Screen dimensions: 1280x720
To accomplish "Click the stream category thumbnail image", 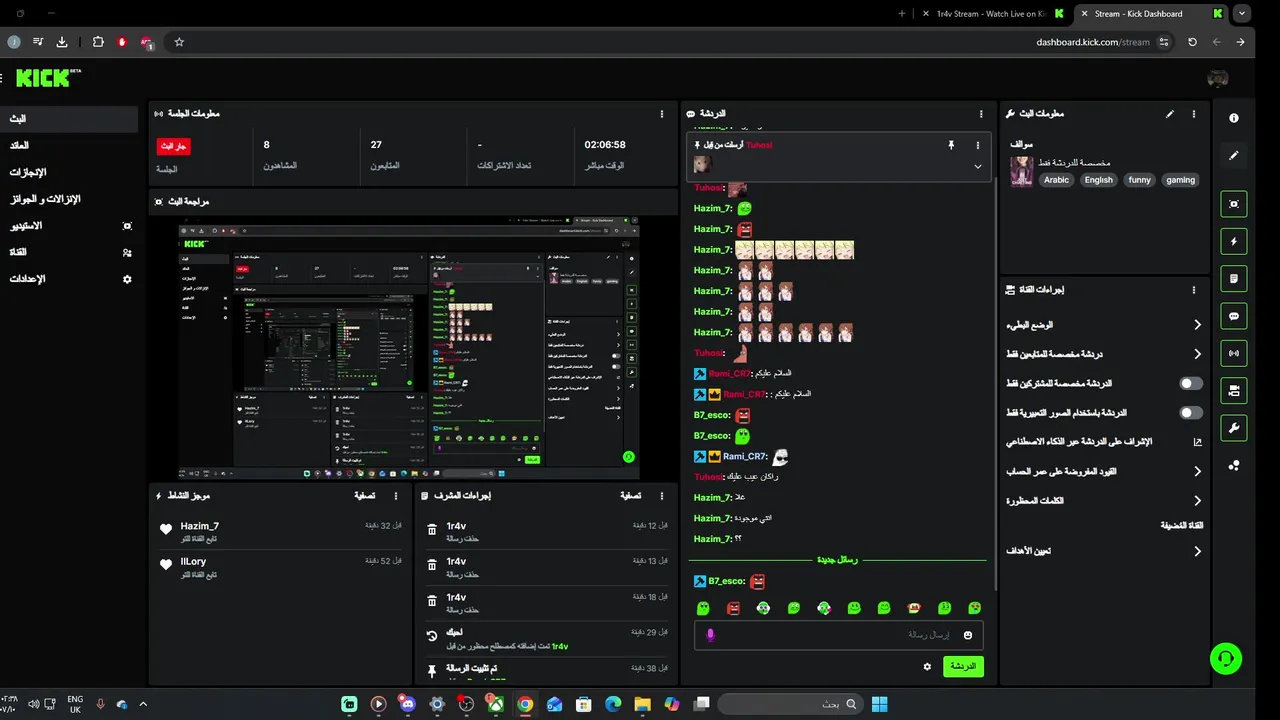I will click(1021, 171).
